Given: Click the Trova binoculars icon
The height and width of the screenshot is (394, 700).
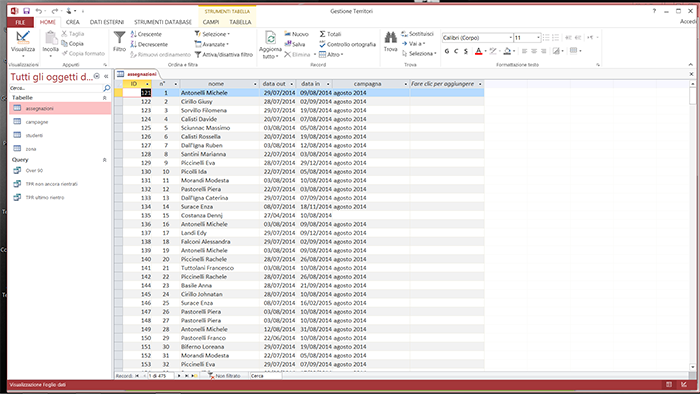Looking at the screenshot, I should coord(391,38).
